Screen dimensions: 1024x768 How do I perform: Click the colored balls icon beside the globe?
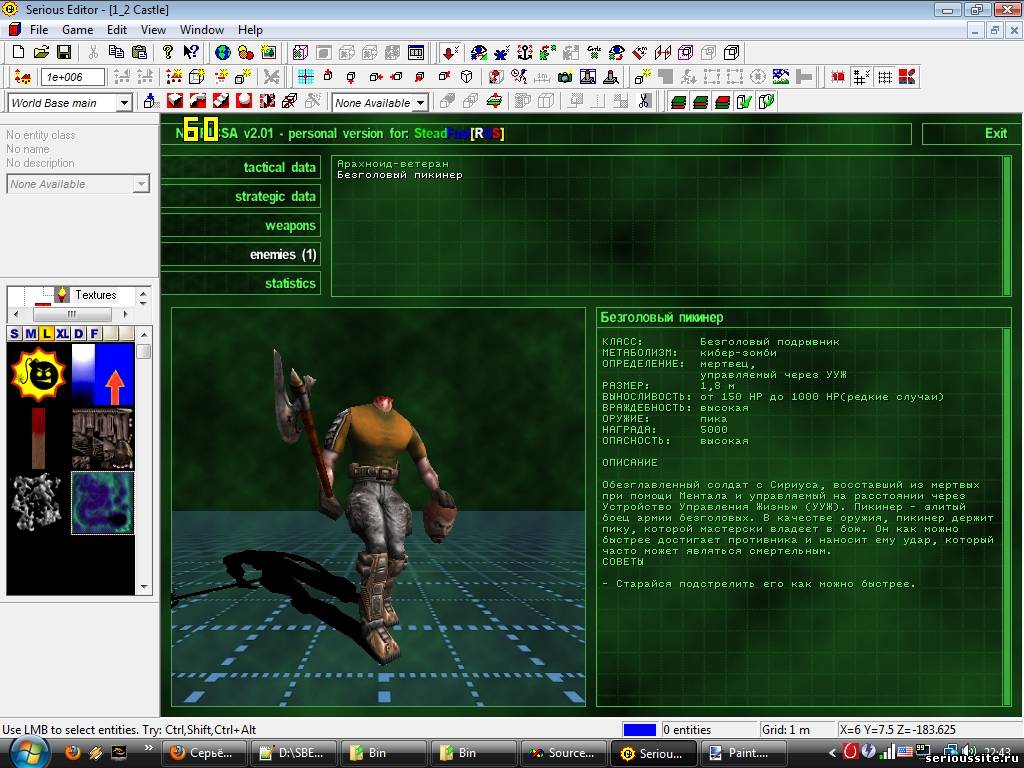click(246, 52)
